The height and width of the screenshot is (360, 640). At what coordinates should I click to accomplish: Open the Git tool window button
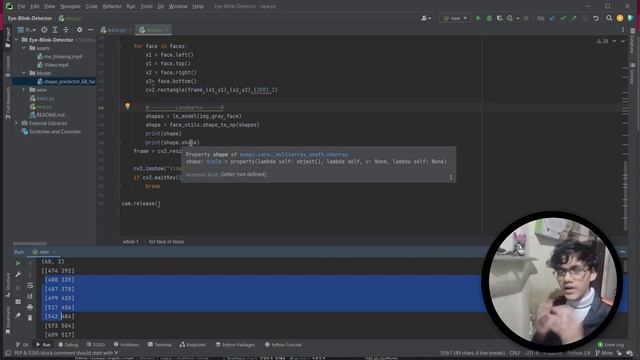point(22,345)
